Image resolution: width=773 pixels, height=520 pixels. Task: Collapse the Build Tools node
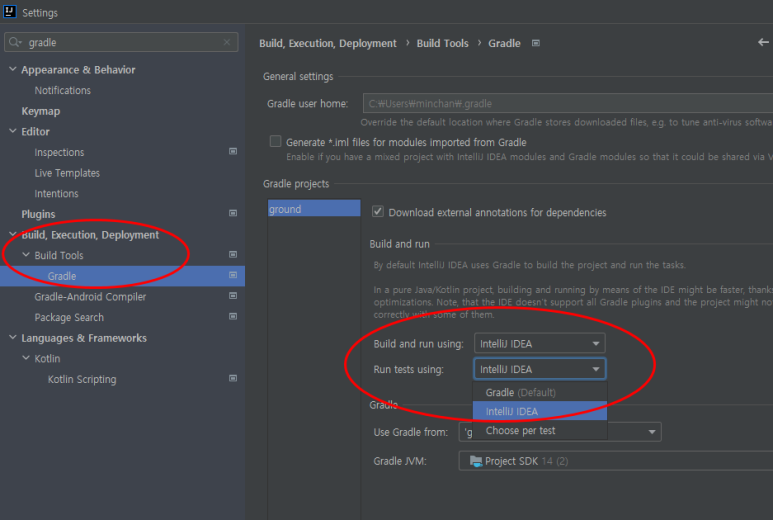click(26, 255)
